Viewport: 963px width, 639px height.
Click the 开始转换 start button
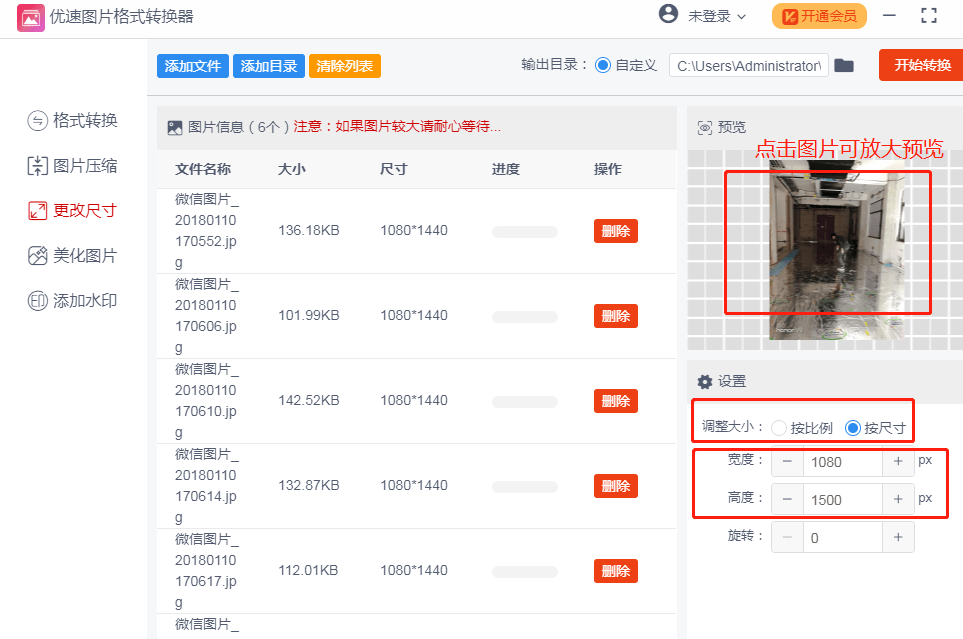922,65
